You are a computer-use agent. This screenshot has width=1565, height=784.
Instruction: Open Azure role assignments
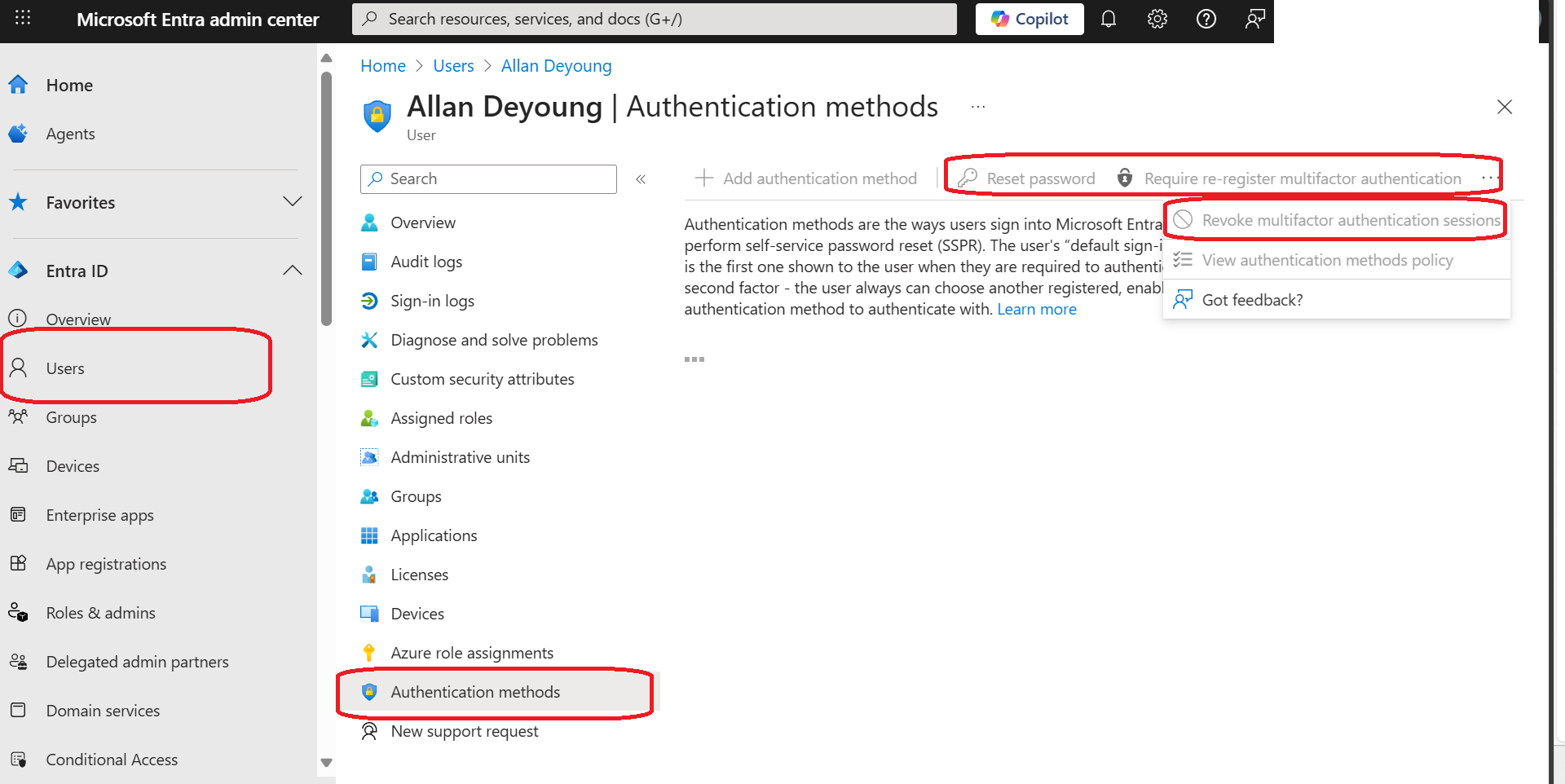click(x=472, y=653)
